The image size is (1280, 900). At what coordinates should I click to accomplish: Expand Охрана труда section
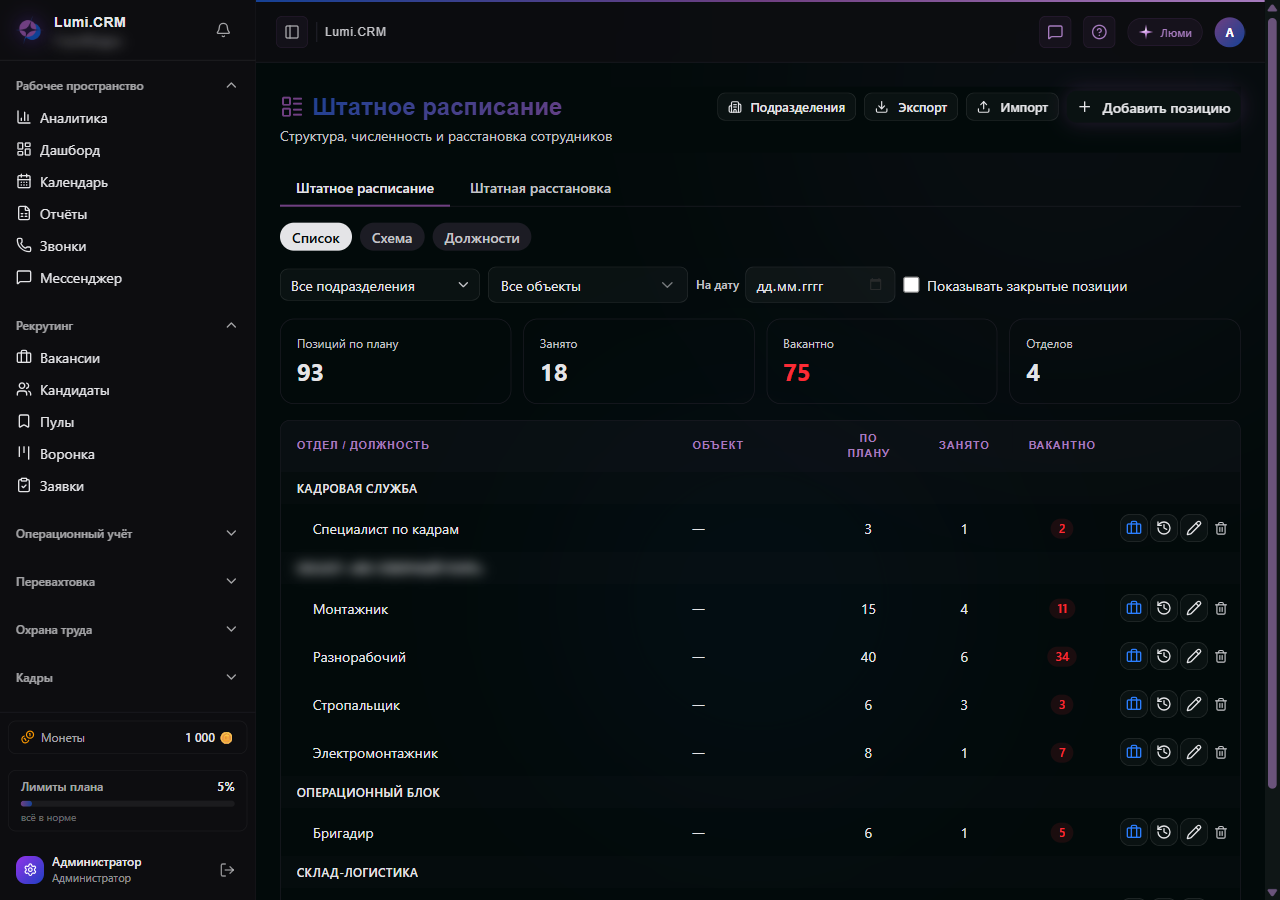click(128, 630)
